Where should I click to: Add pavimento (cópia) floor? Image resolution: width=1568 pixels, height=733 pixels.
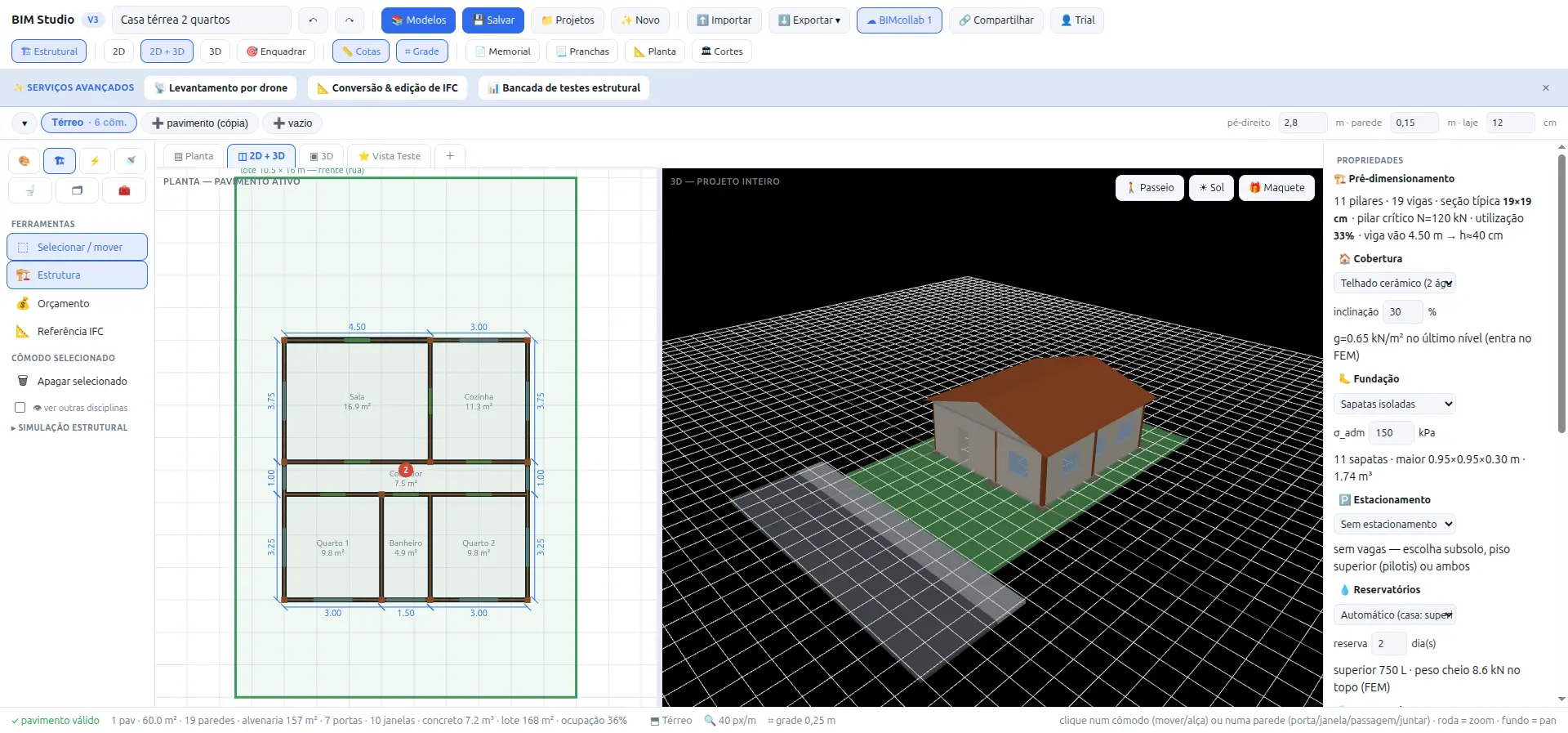point(200,123)
